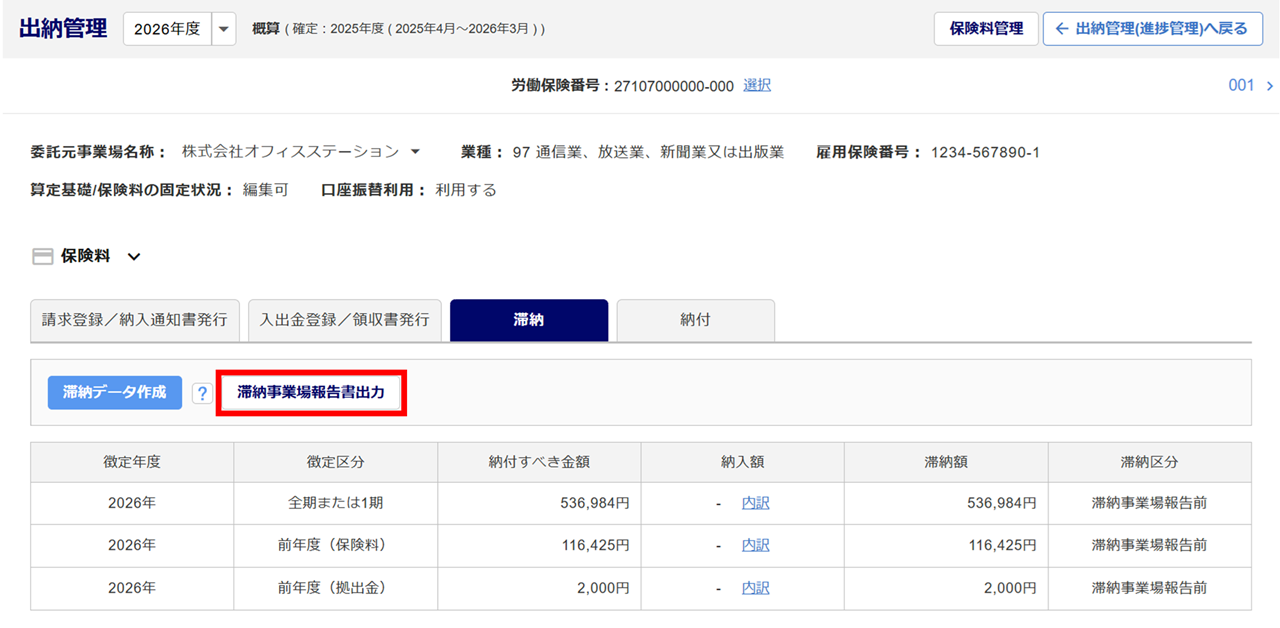The width and height of the screenshot is (1280, 628).
Task: Open the 入出金登録/領収書発行 tab
Action: 345,320
